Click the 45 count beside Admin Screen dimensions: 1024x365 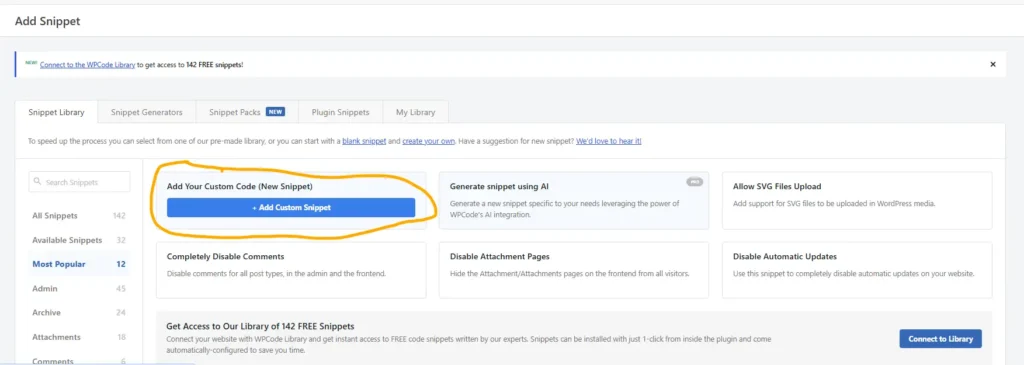[x=121, y=289]
